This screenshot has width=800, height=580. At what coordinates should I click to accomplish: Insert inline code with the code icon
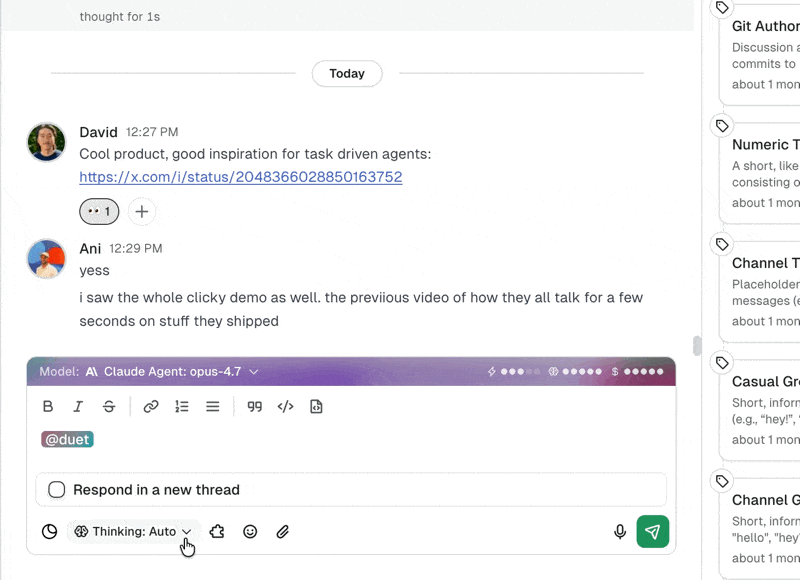[285, 407]
